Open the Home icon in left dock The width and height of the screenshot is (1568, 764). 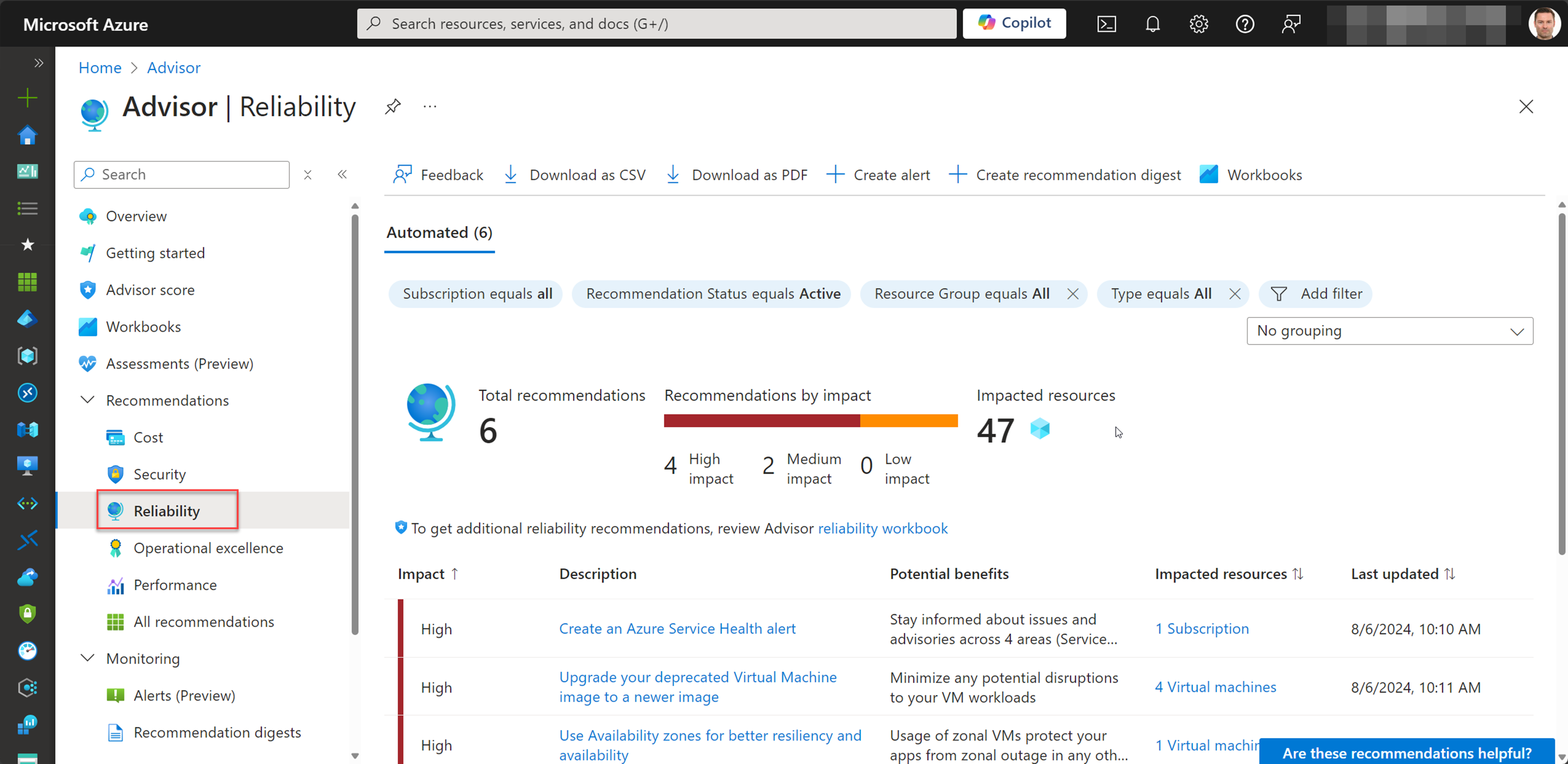[x=27, y=134]
